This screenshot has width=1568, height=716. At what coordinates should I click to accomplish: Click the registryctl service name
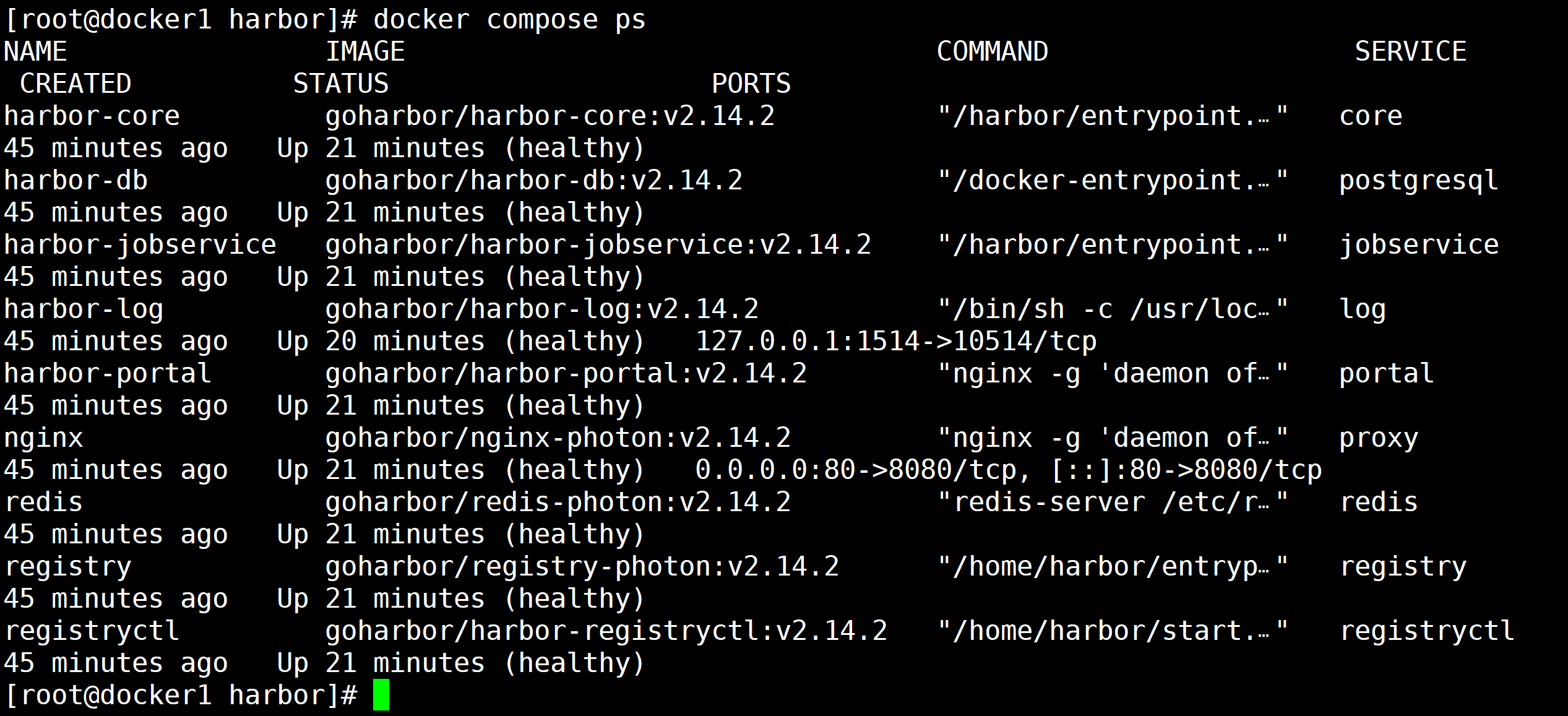click(1427, 631)
